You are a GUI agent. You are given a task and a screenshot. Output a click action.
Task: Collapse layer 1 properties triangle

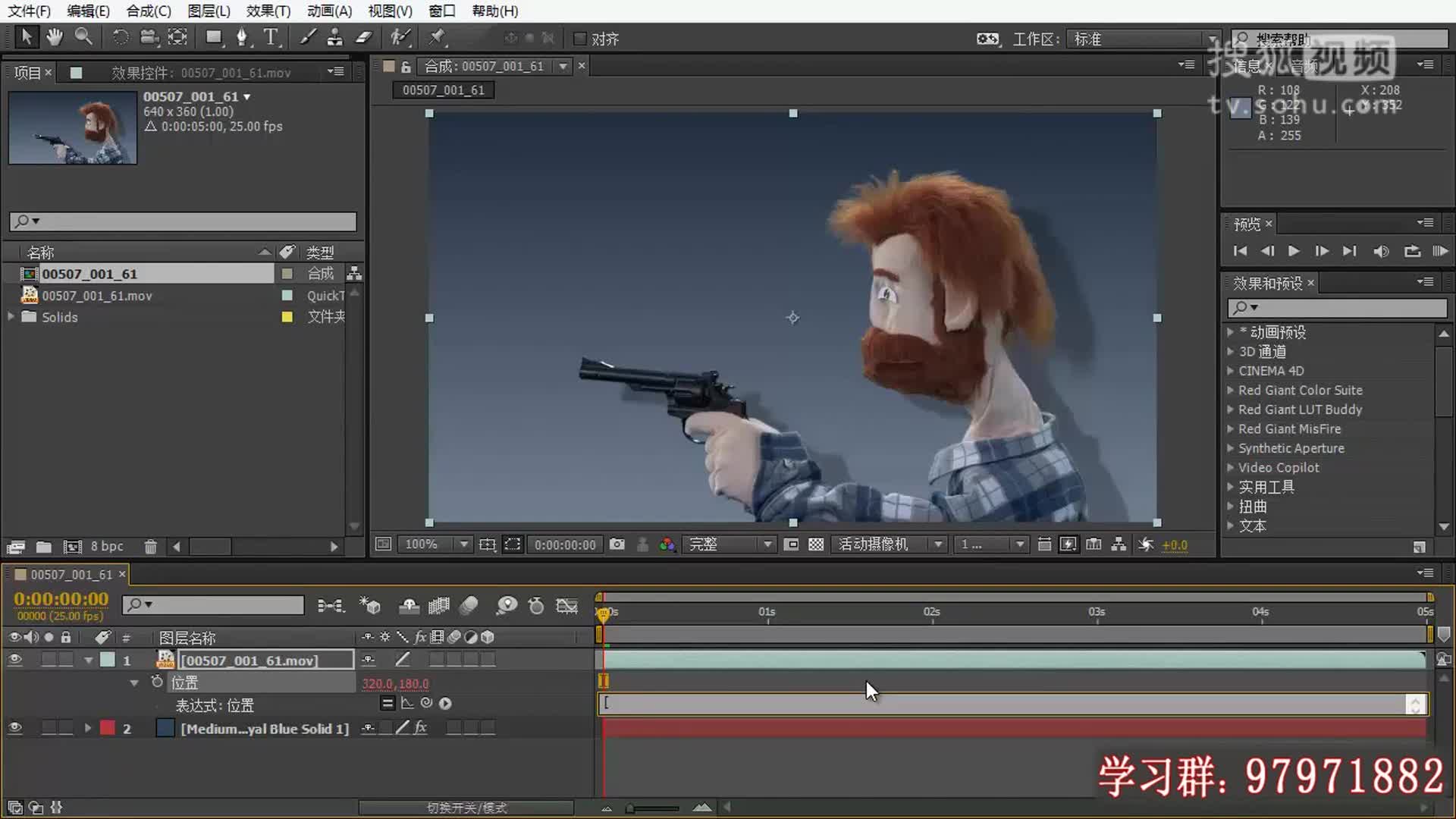tap(89, 661)
